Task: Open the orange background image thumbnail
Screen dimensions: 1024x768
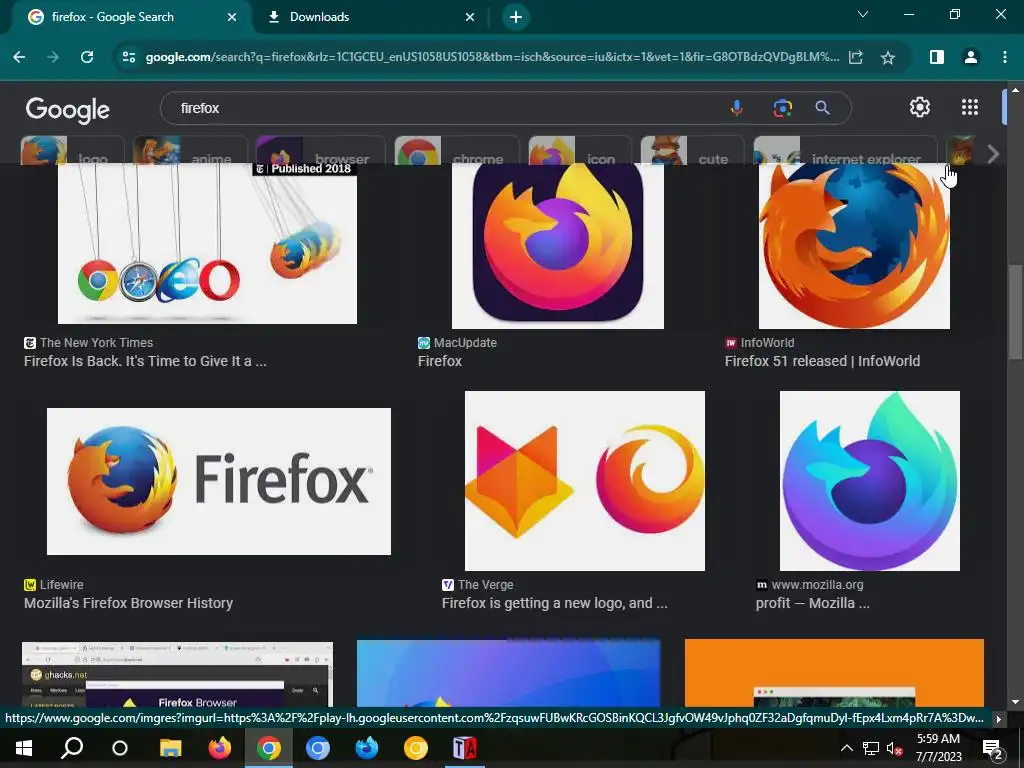Action: (834, 673)
